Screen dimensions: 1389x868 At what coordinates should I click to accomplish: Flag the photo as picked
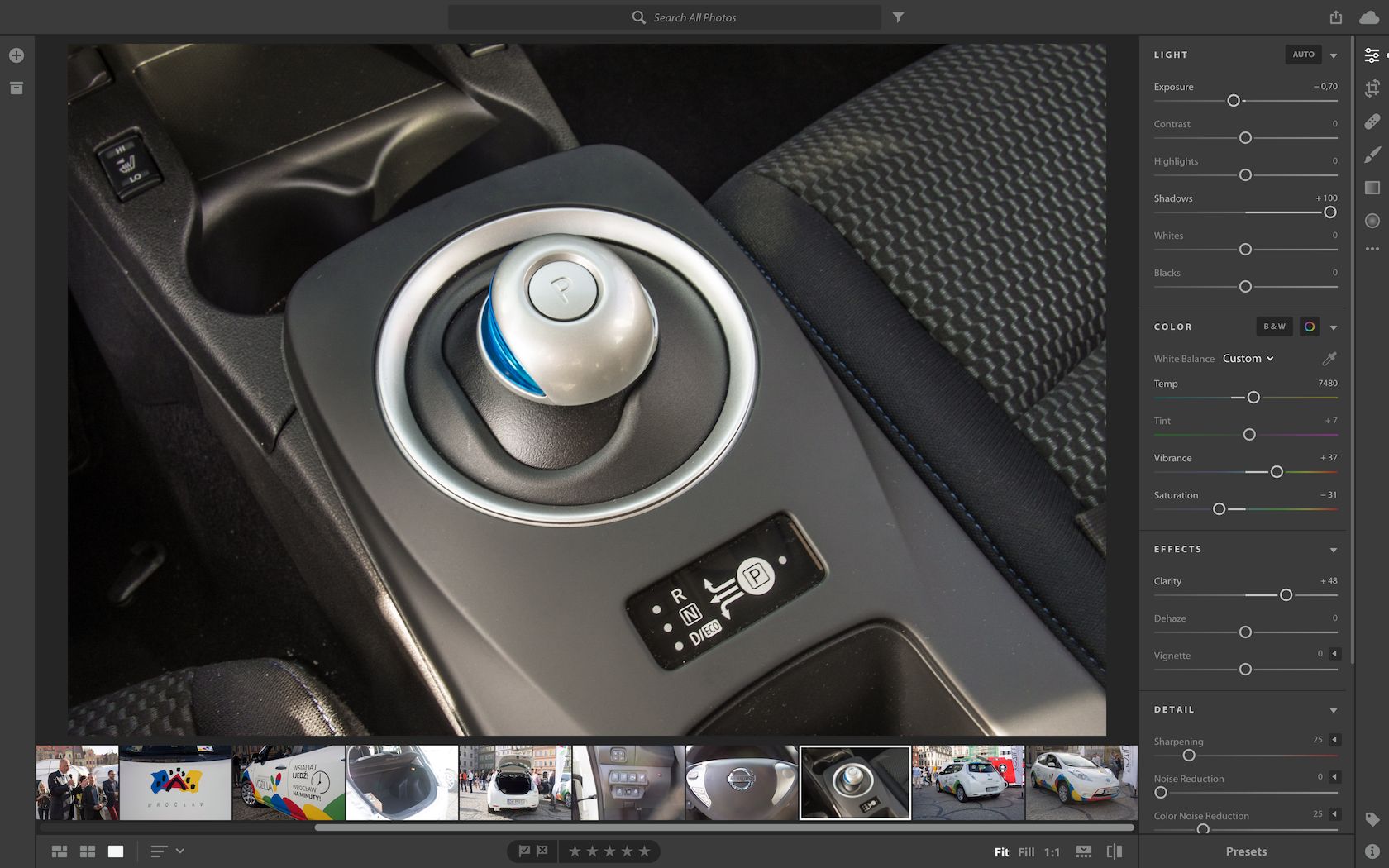point(524,851)
